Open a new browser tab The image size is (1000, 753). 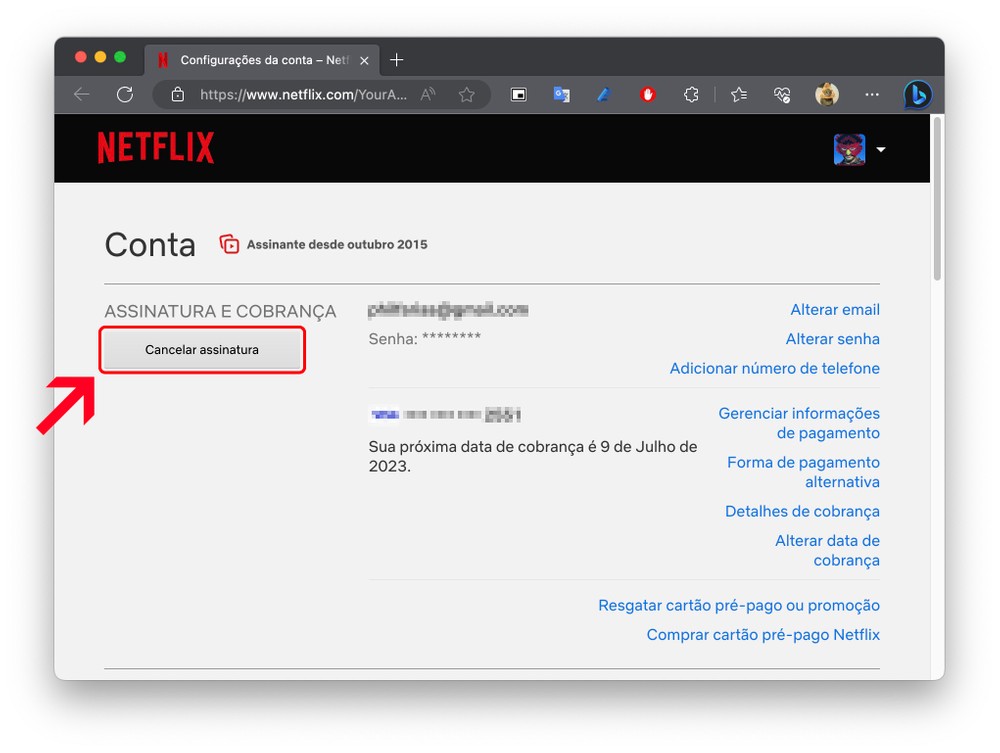[397, 60]
